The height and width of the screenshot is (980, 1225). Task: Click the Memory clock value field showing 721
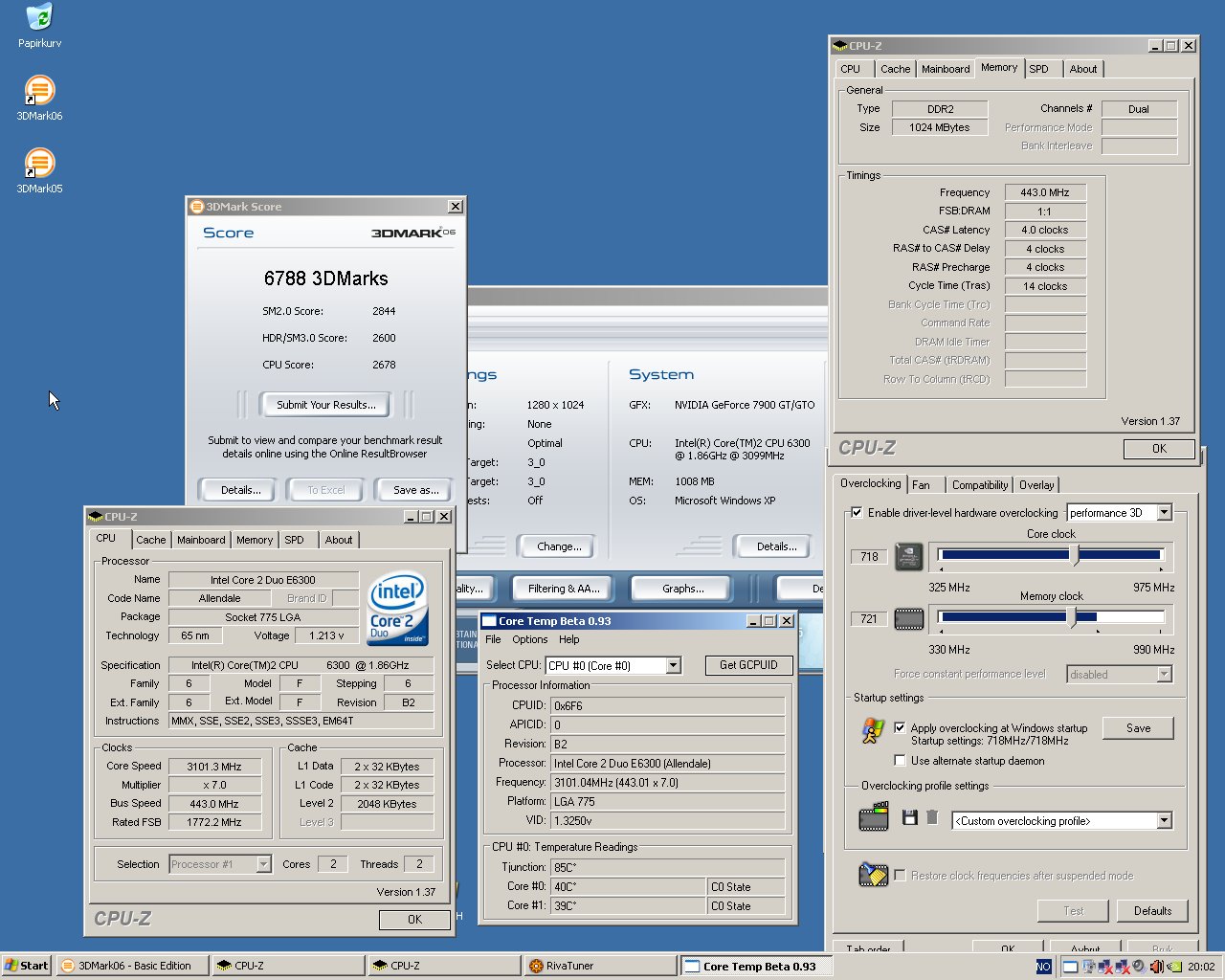point(869,619)
